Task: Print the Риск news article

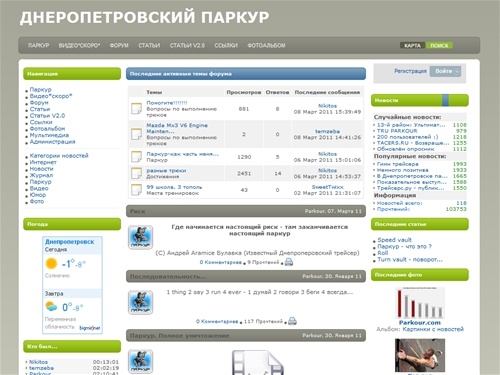Action: (x=289, y=262)
